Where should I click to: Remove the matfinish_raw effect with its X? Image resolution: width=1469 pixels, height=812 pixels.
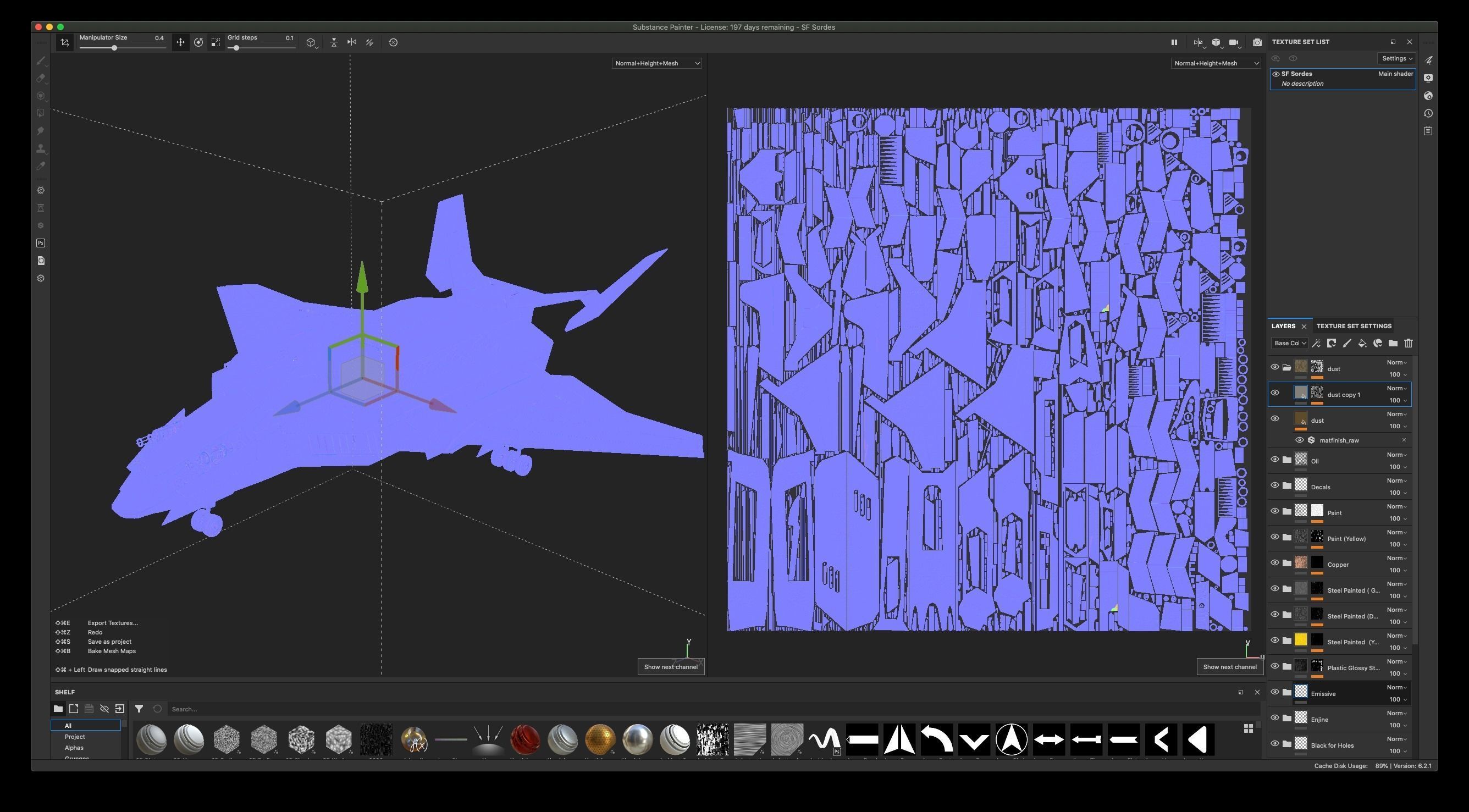[1404, 440]
